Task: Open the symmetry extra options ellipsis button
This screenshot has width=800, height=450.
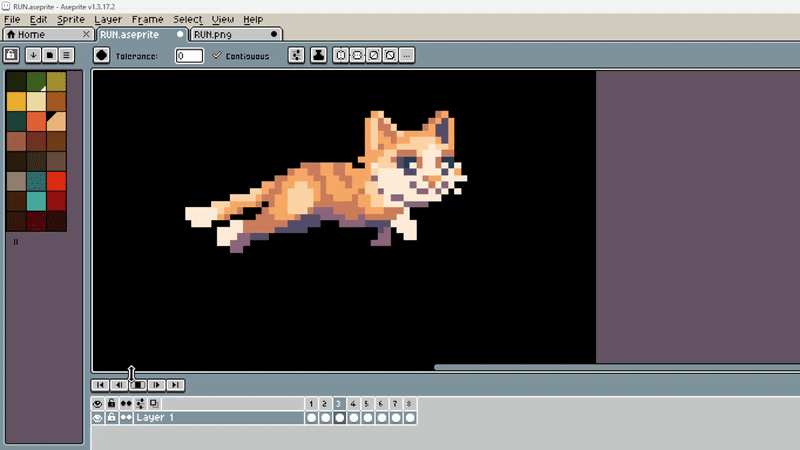Action: pos(407,55)
